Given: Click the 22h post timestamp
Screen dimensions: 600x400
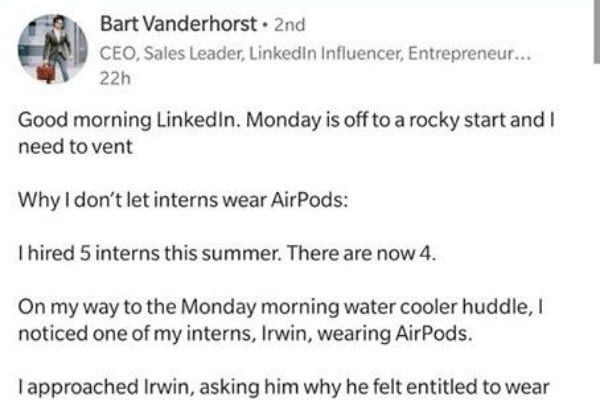Looking at the screenshot, I should pos(115,79).
